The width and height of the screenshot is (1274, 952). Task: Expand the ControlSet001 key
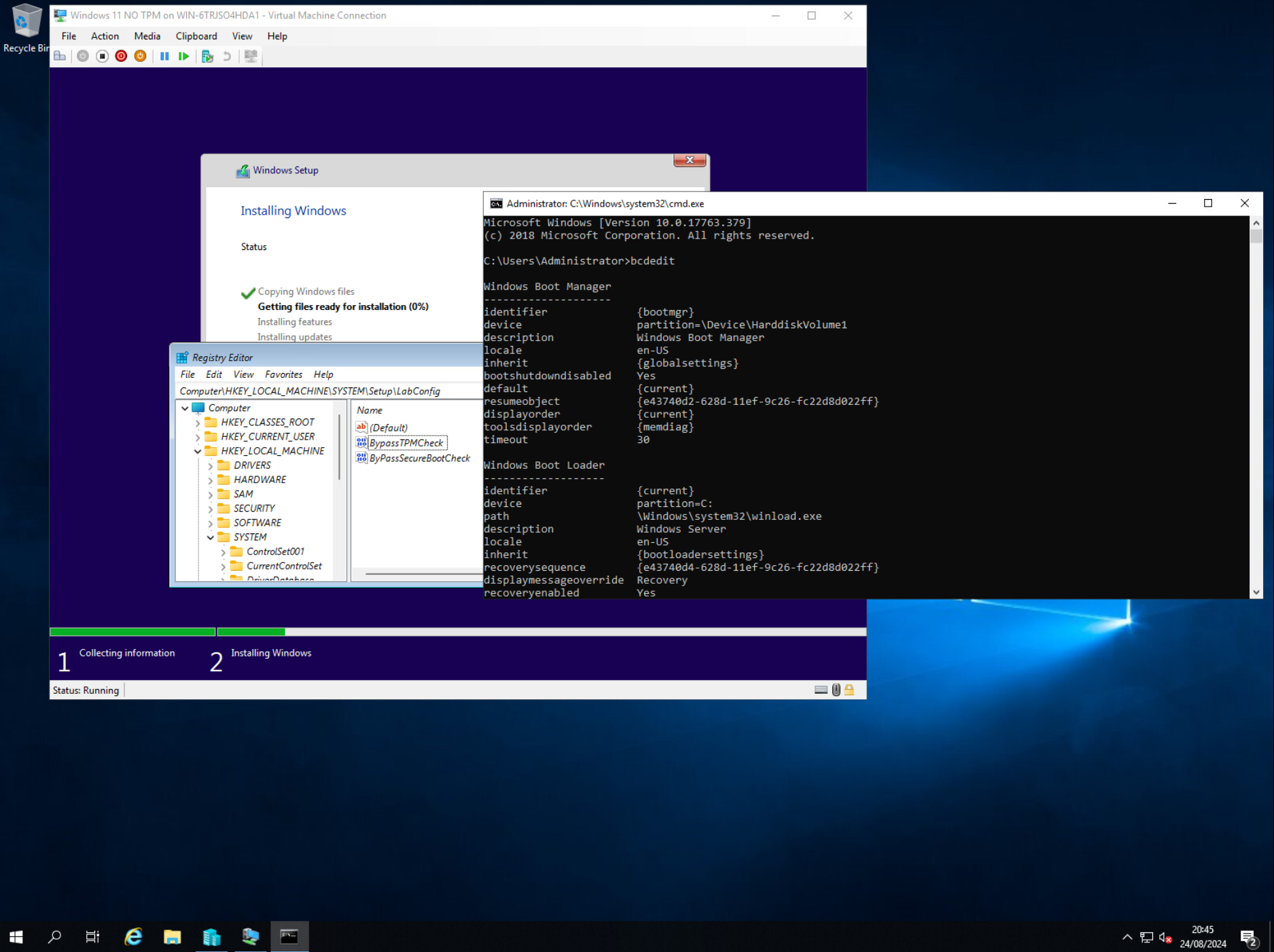click(223, 551)
